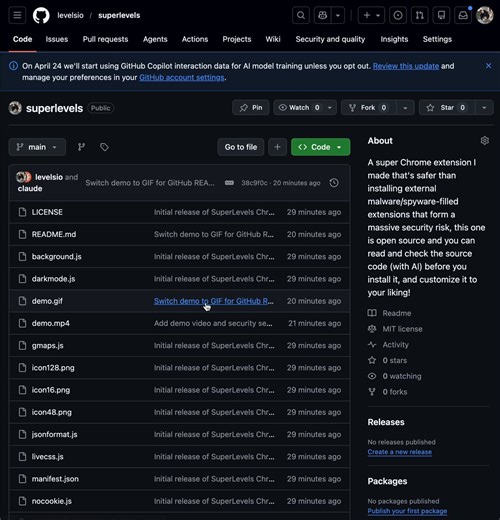Open levelsio owner breadcrumb link
This screenshot has width=500, height=520.
pyautogui.click(x=70, y=15)
